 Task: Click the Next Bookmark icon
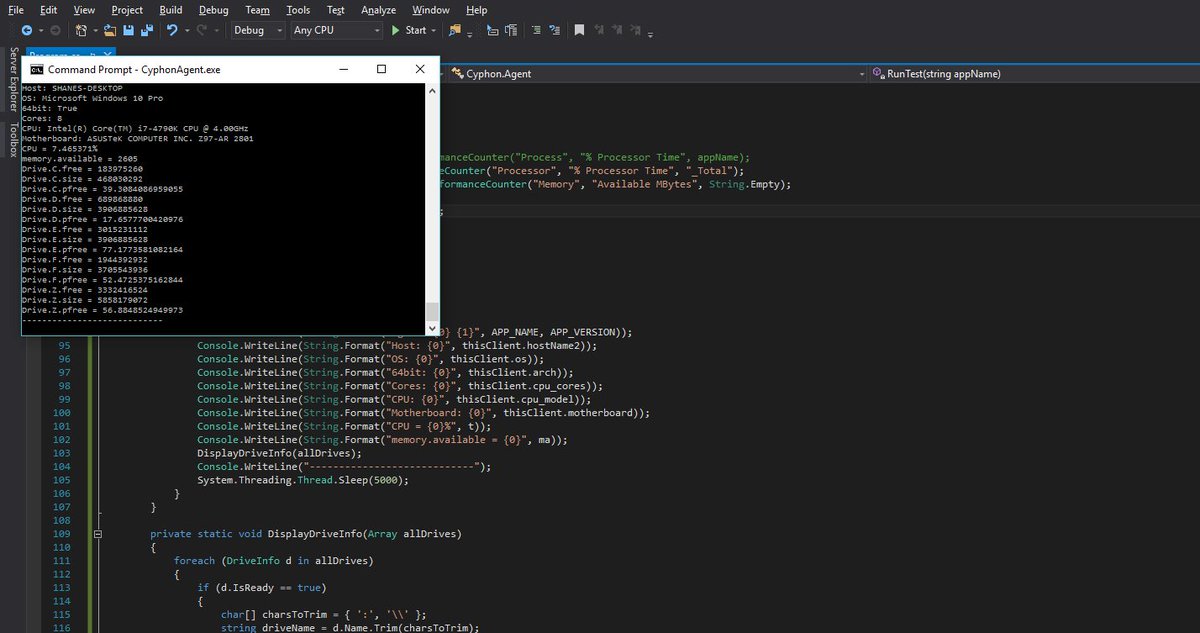tap(617, 30)
